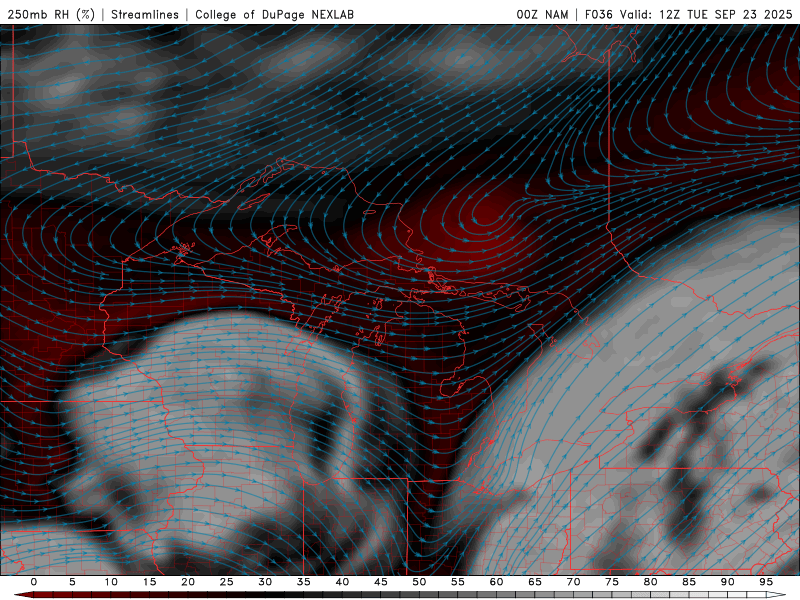
Task: Click the white high-RH end of color bar
Action: tap(776, 595)
